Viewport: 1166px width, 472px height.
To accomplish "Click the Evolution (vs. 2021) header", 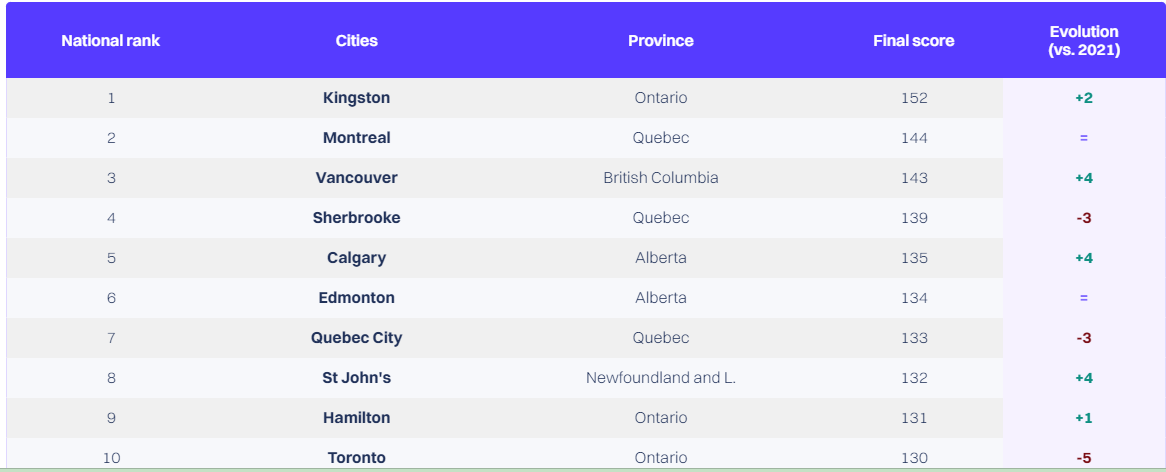I will (1084, 41).
